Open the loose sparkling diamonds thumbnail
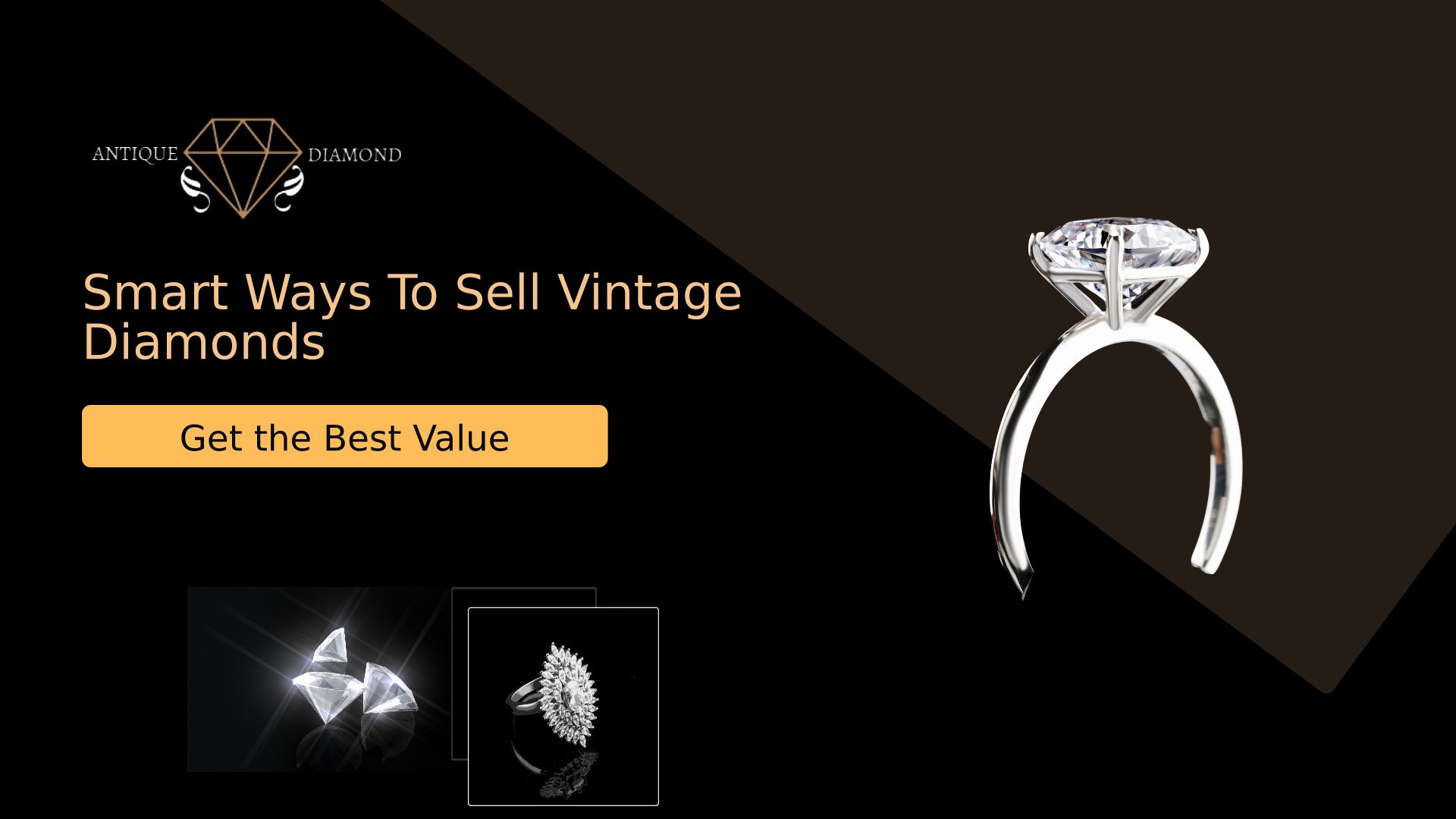 tap(318, 679)
